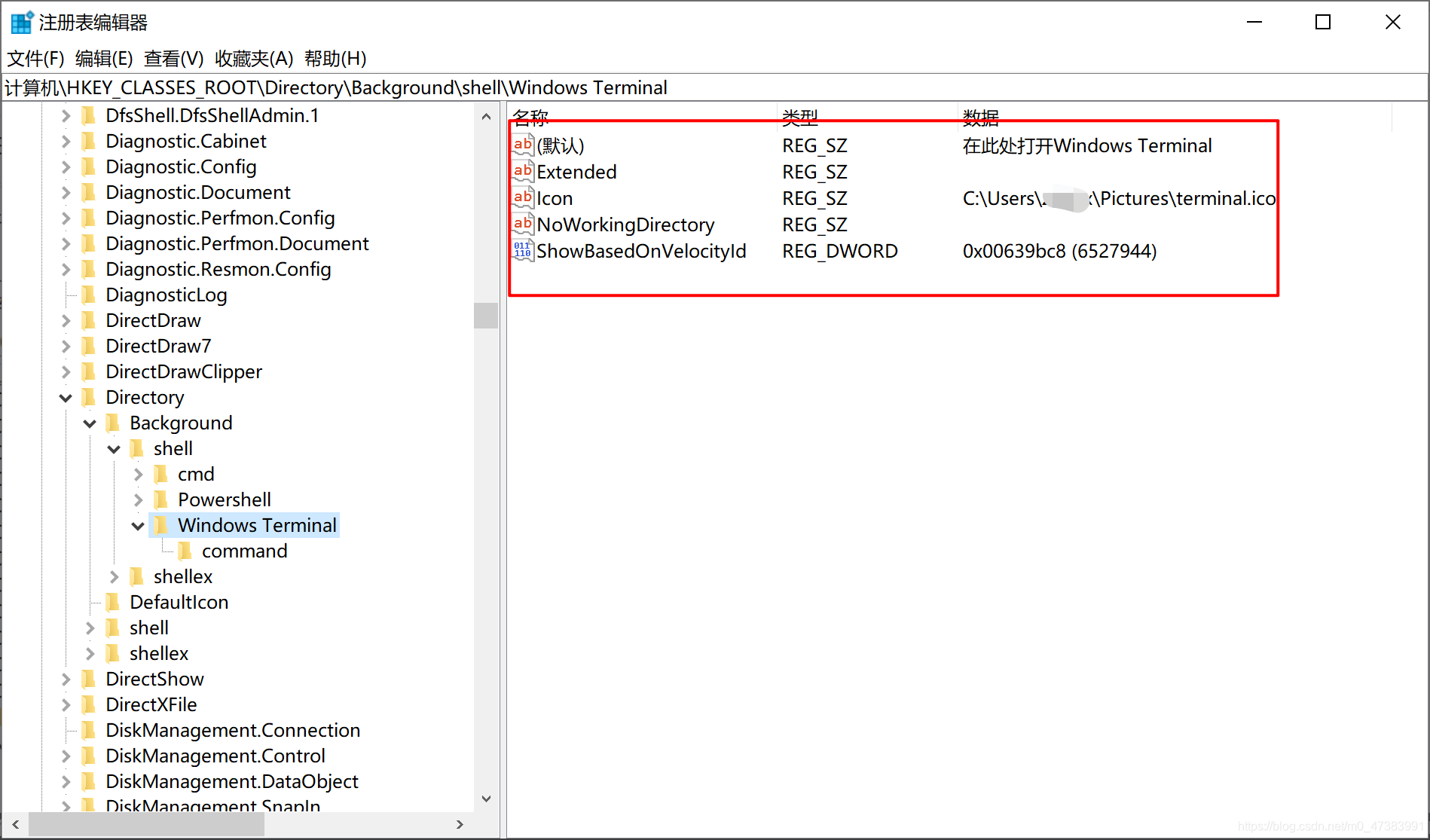Viewport: 1430px width, 840px height.
Task: Collapse the Directory tree node
Action: (66, 398)
